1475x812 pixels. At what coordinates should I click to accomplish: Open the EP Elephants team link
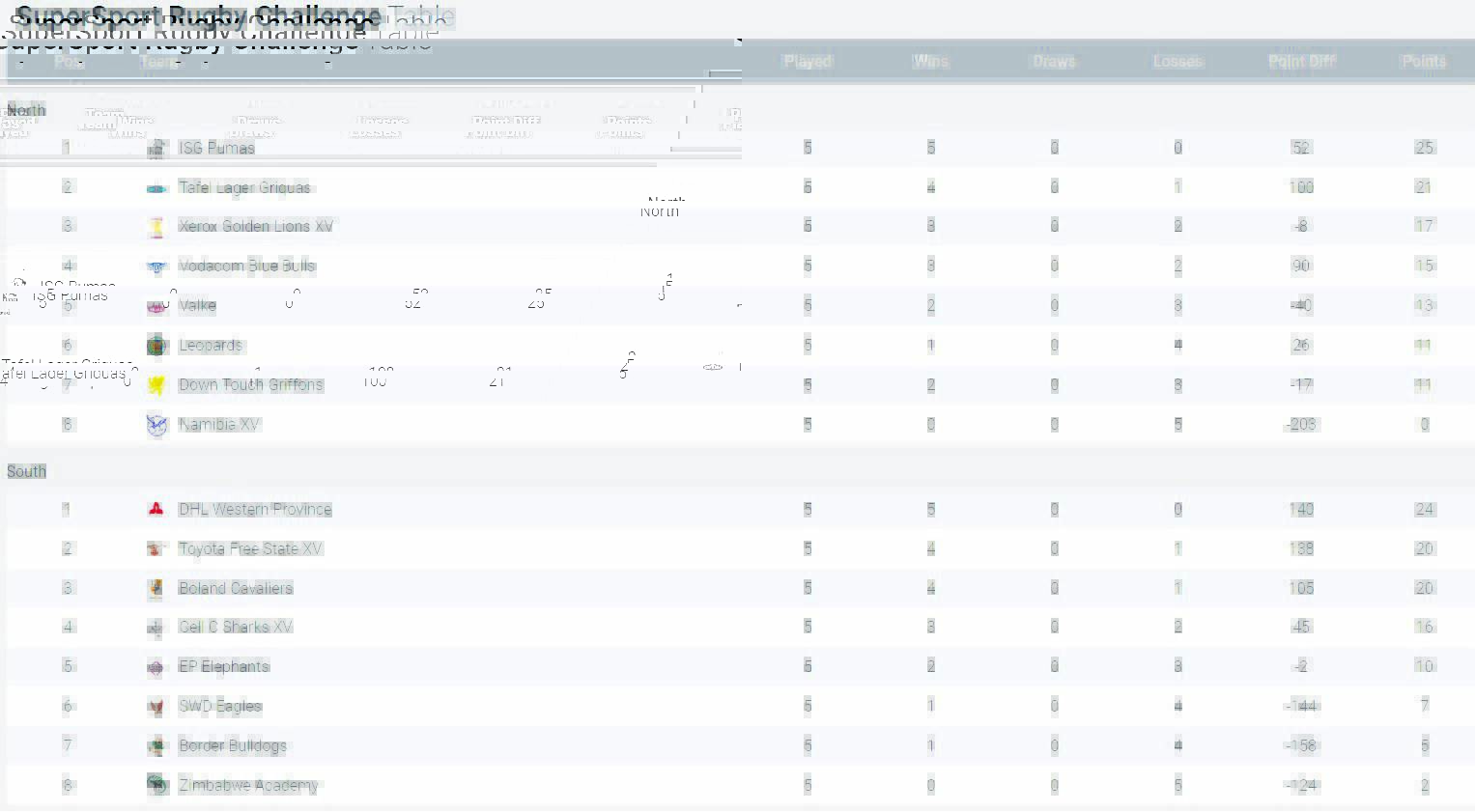tap(224, 667)
